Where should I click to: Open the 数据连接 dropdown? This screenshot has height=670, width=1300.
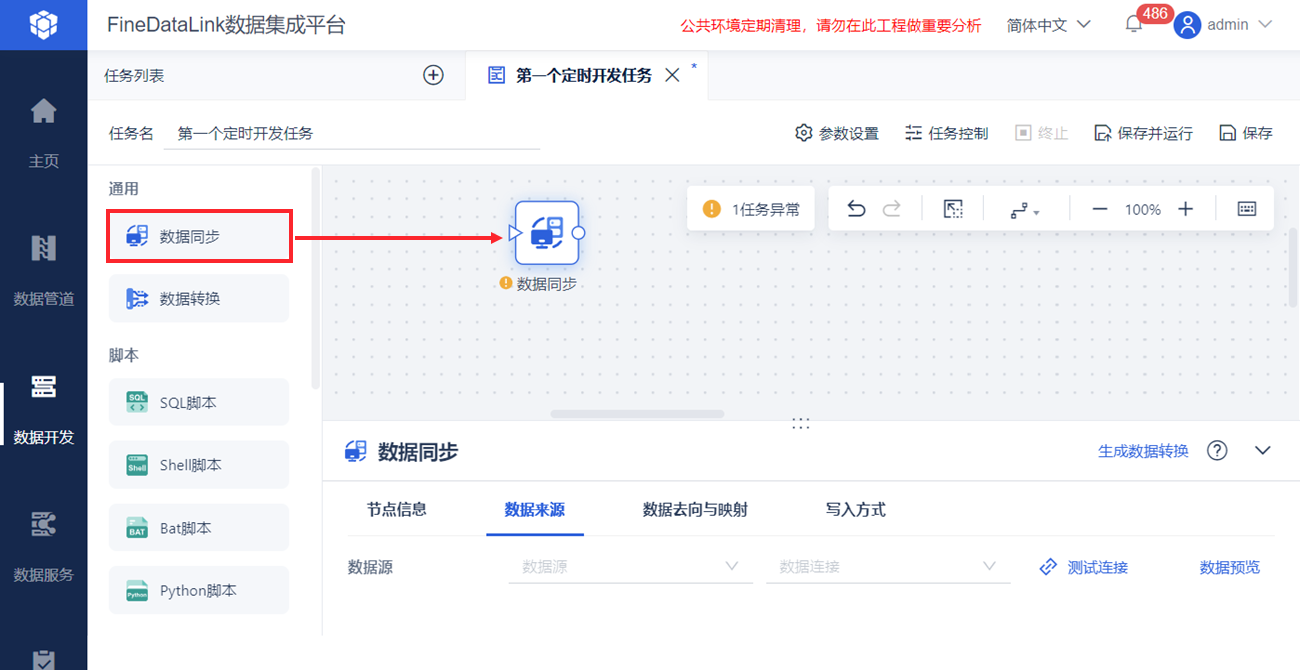click(x=887, y=567)
